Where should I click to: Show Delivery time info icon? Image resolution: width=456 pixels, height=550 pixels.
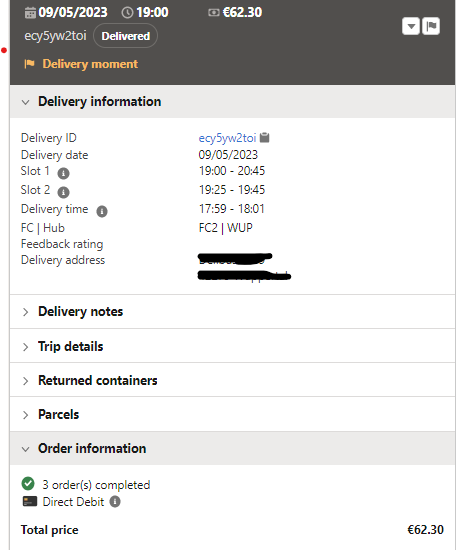tap(102, 211)
